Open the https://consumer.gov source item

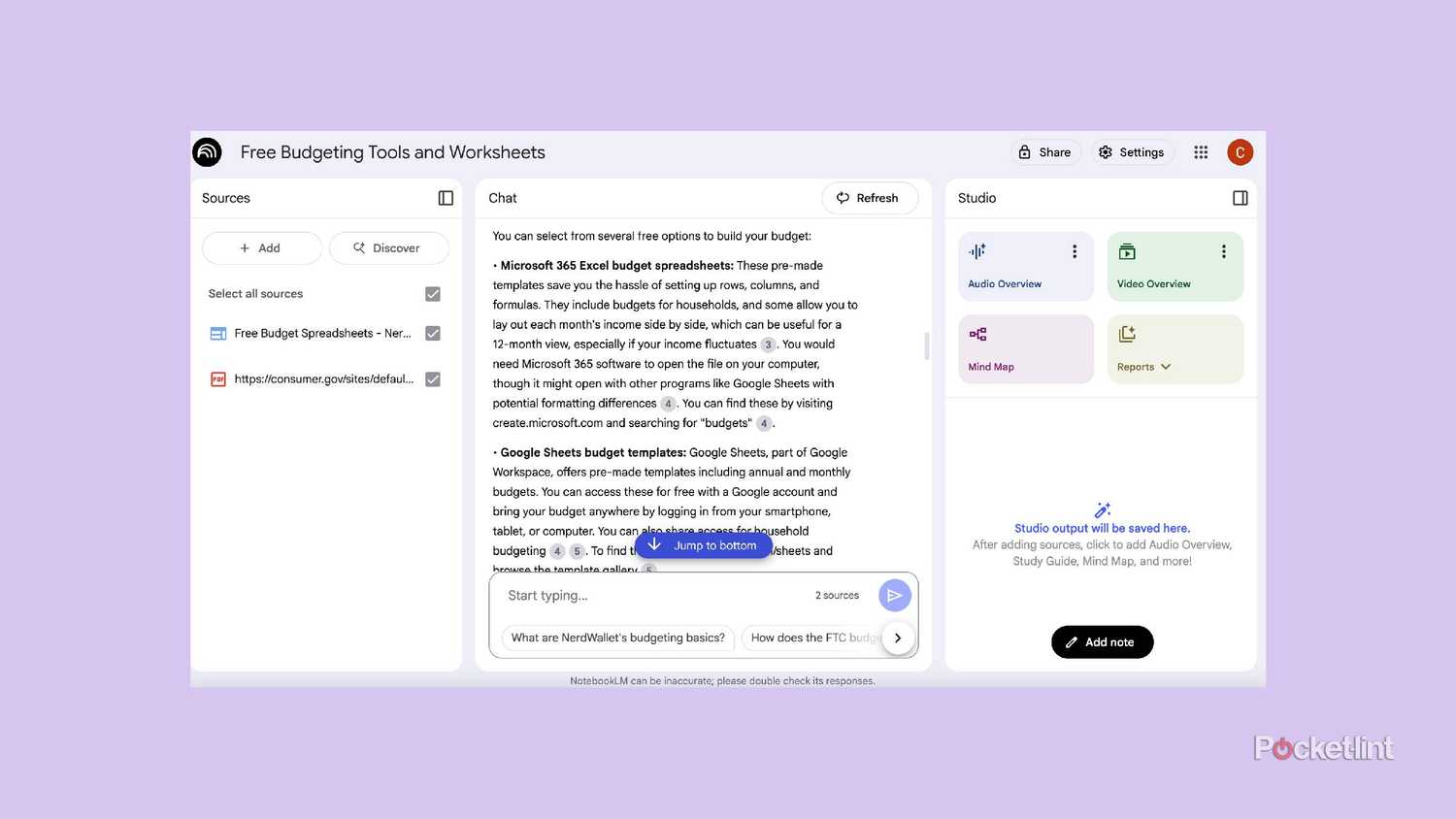click(x=325, y=379)
